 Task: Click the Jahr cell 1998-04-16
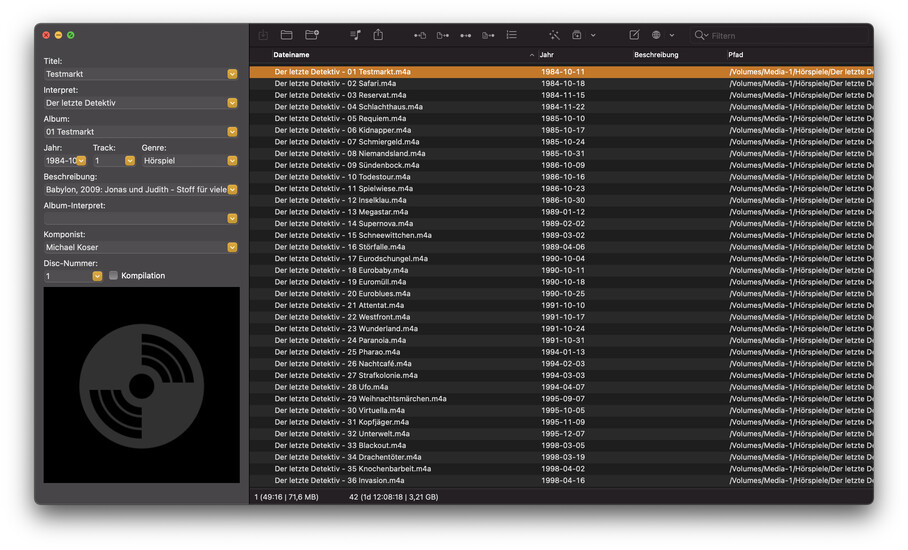coord(562,481)
